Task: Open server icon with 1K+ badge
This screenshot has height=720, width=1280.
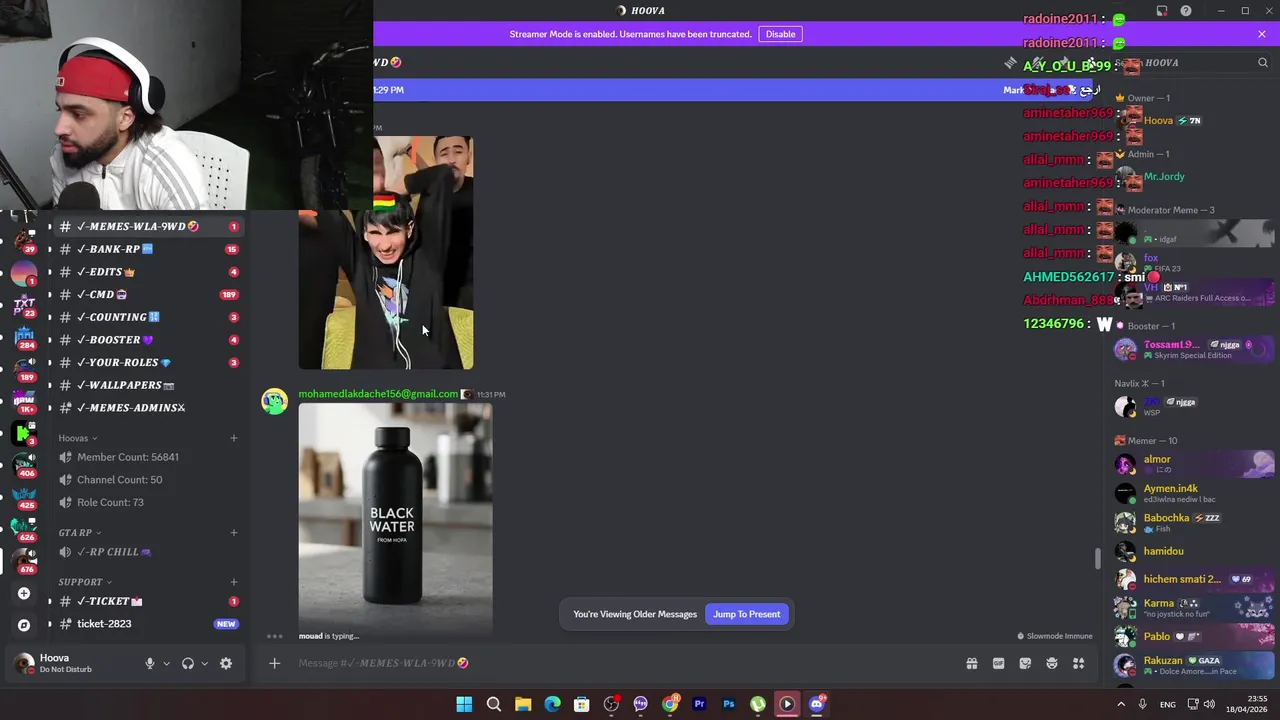Action: (24, 400)
